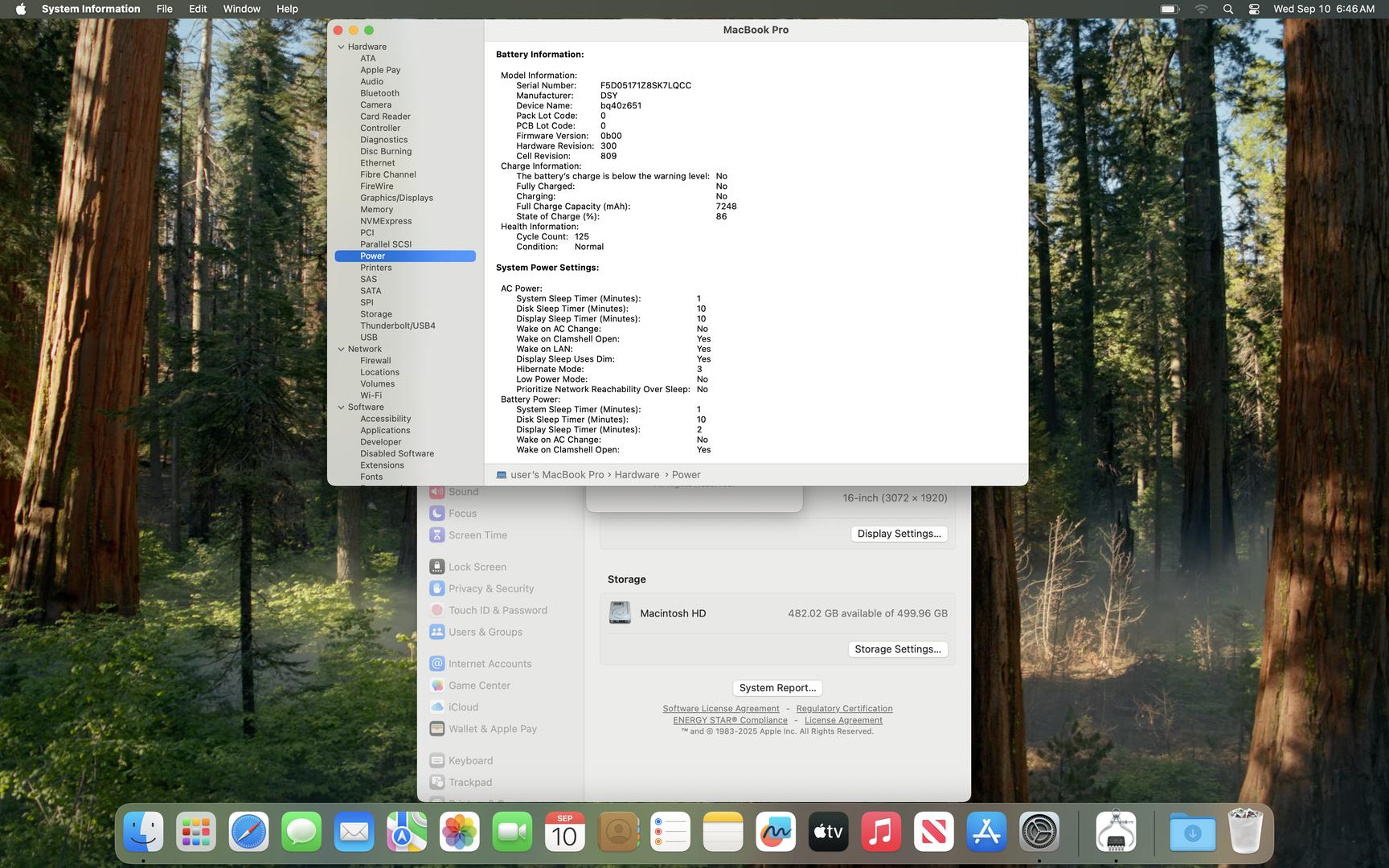Screen dimensions: 1389x868
Task: Launch Freeform from the Dock
Action: click(776, 832)
